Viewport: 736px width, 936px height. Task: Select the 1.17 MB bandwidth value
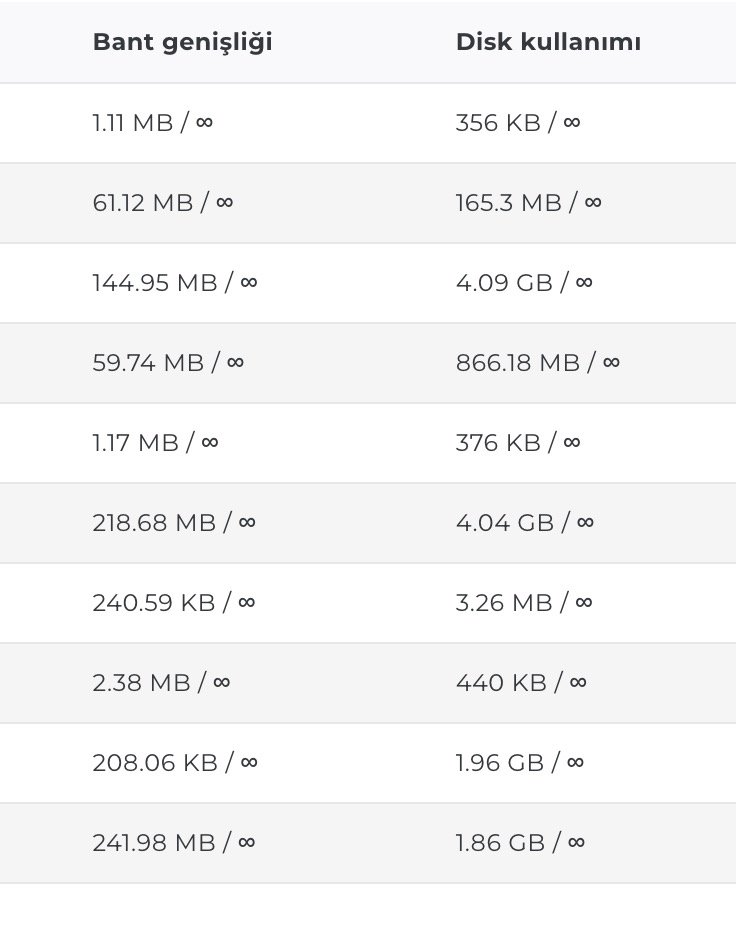[156, 443]
